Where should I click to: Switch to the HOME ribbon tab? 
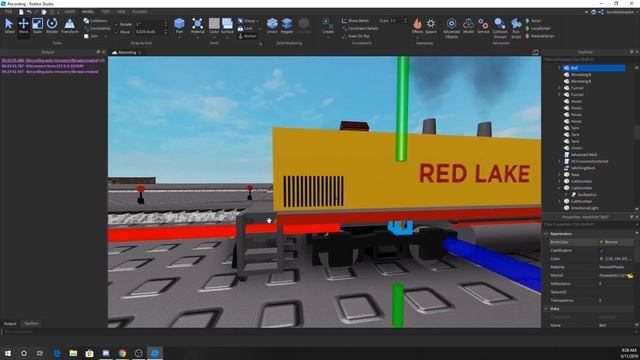[x=70, y=12]
